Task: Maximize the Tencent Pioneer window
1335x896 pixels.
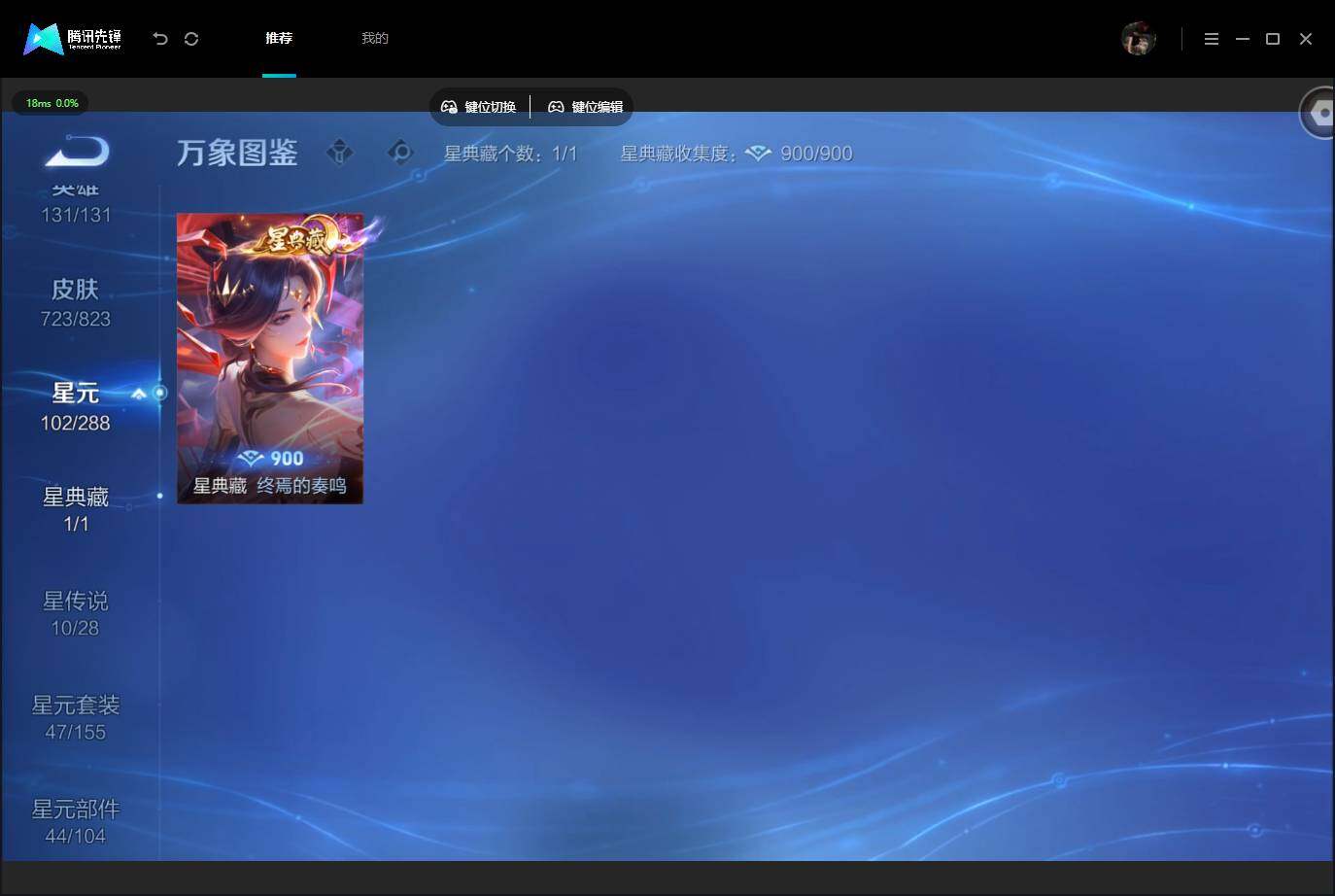Action: (x=1273, y=39)
